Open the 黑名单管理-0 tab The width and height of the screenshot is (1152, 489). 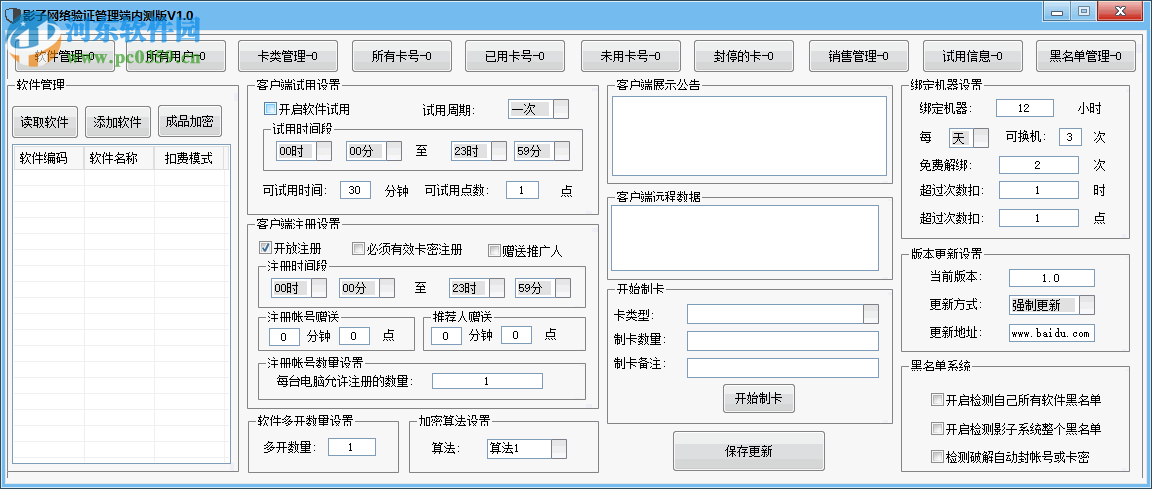coord(1086,56)
